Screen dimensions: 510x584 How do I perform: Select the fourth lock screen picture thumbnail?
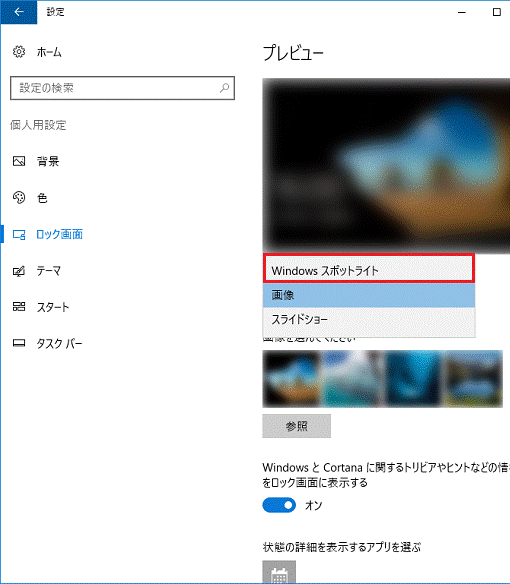coord(474,379)
